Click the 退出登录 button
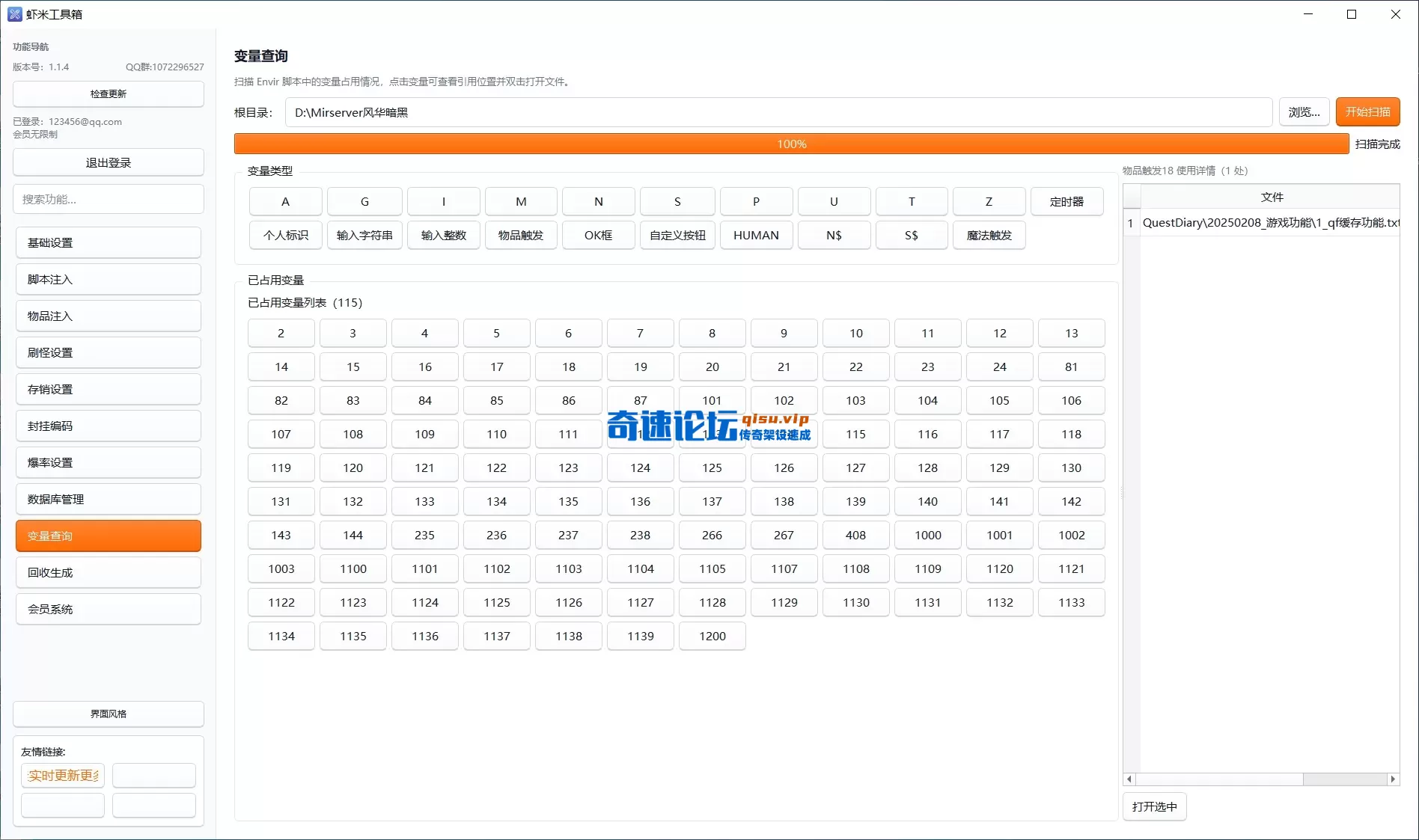This screenshot has height=840, width=1419. click(x=109, y=162)
